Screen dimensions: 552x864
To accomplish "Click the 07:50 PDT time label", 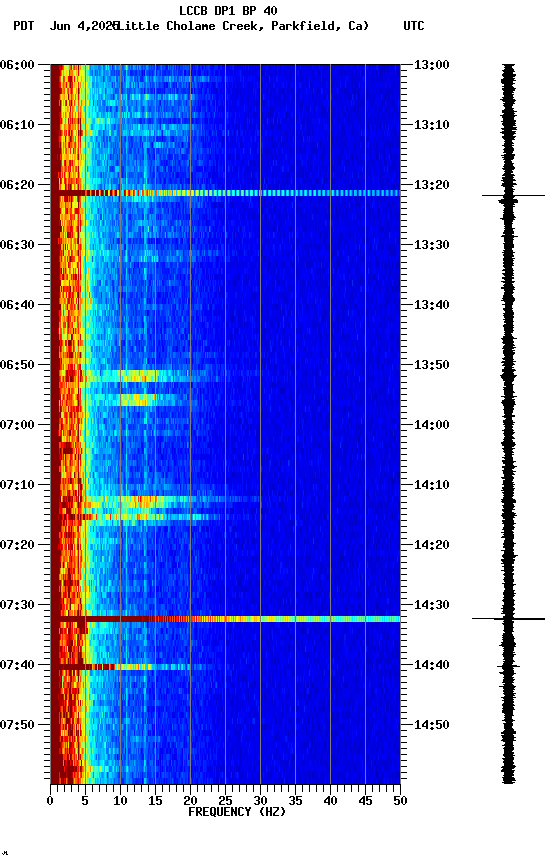I will click(17, 725).
